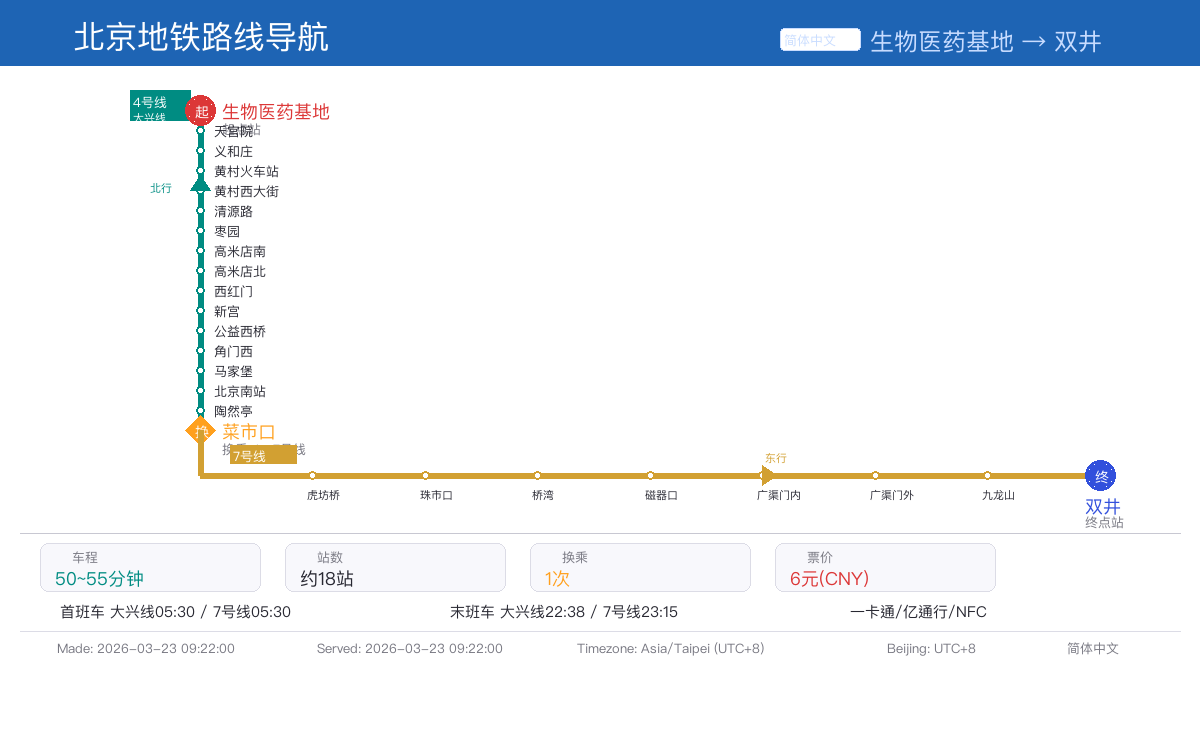1200x740 pixels.
Task: Select the 4号线 大兴线 line badge
Action: pyautogui.click(x=160, y=105)
